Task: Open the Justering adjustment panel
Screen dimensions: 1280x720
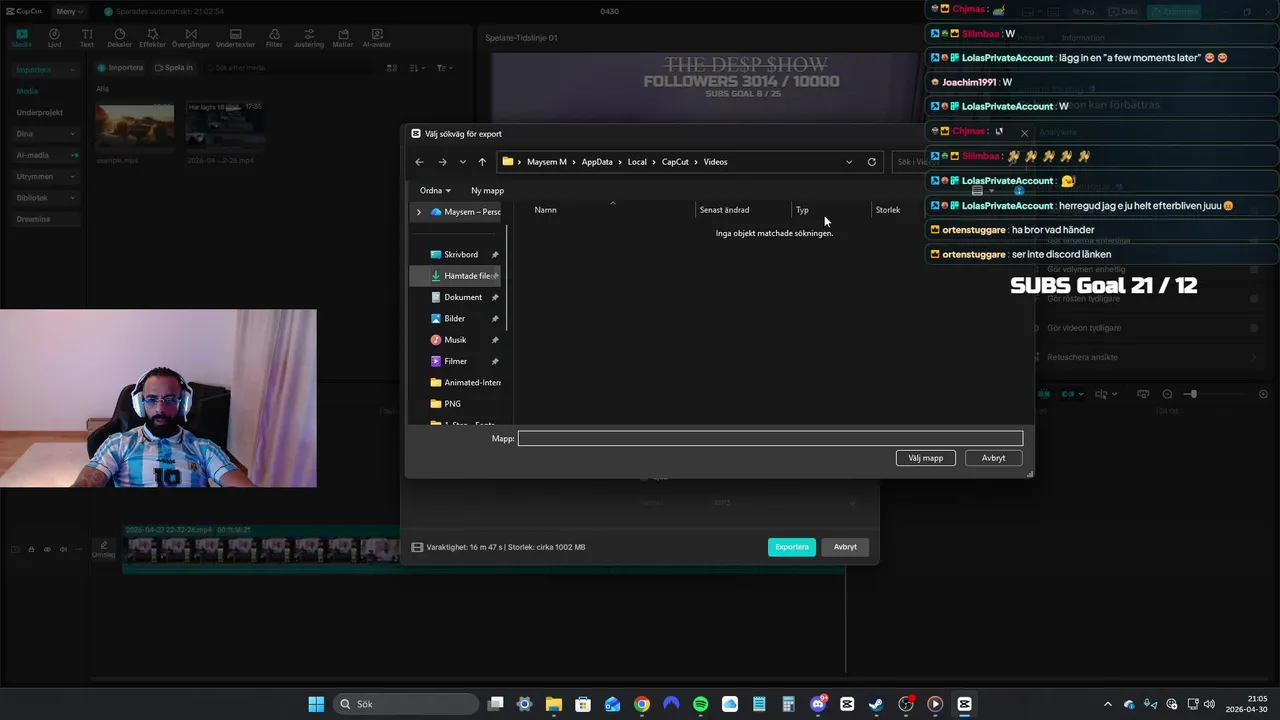Action: (308, 38)
